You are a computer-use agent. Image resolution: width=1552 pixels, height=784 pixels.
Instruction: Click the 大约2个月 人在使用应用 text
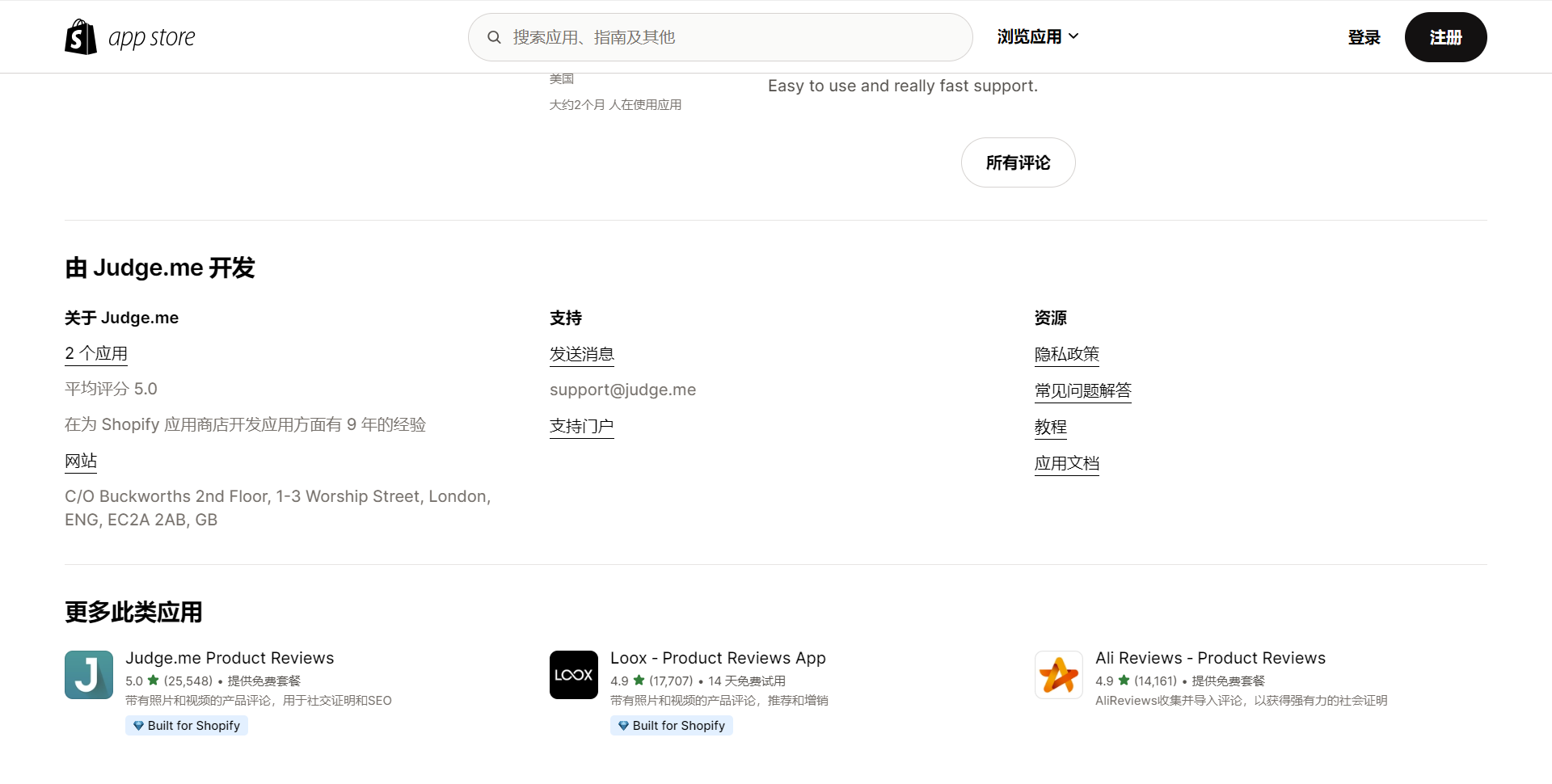pos(615,104)
